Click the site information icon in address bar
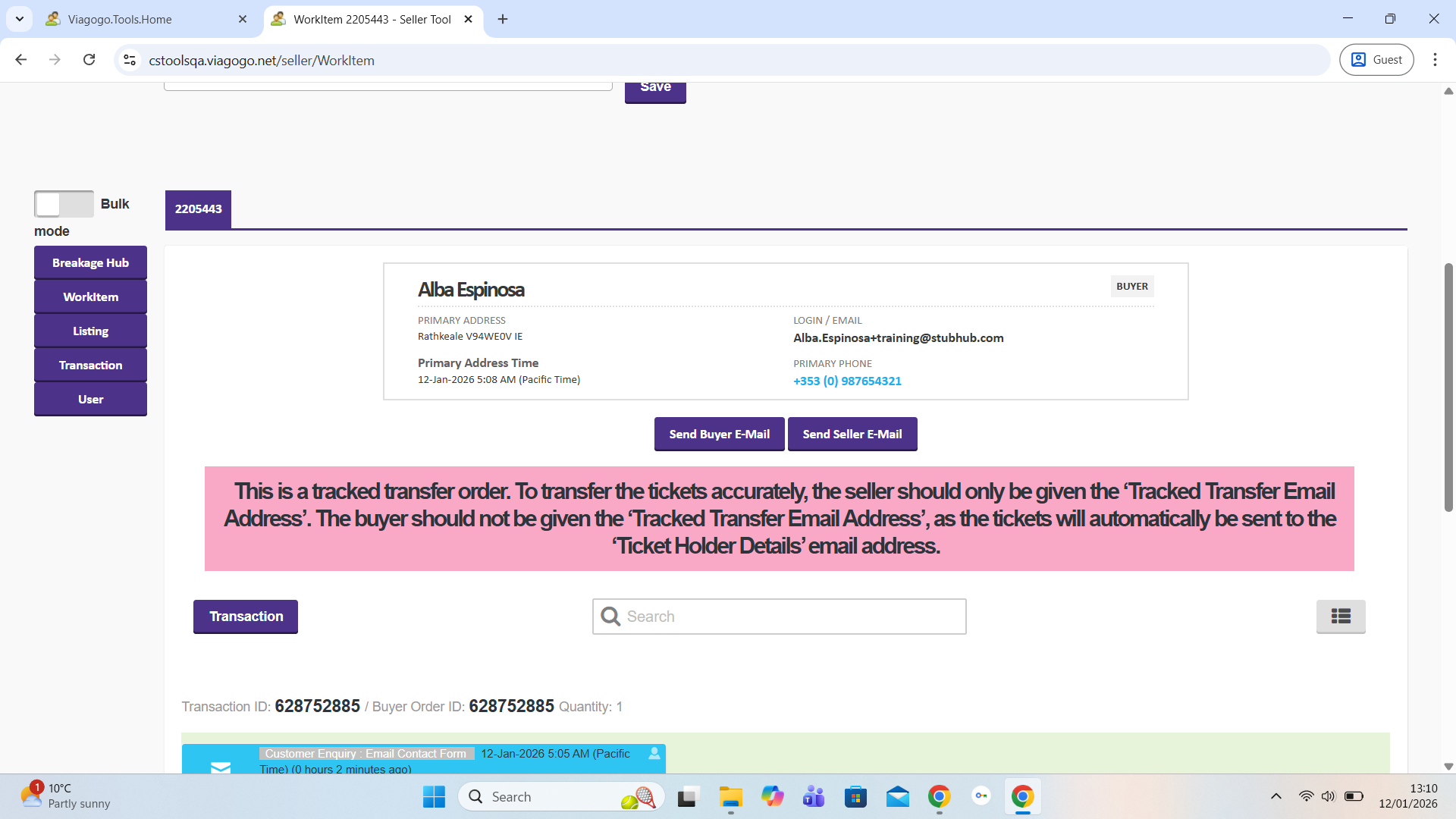 click(130, 60)
